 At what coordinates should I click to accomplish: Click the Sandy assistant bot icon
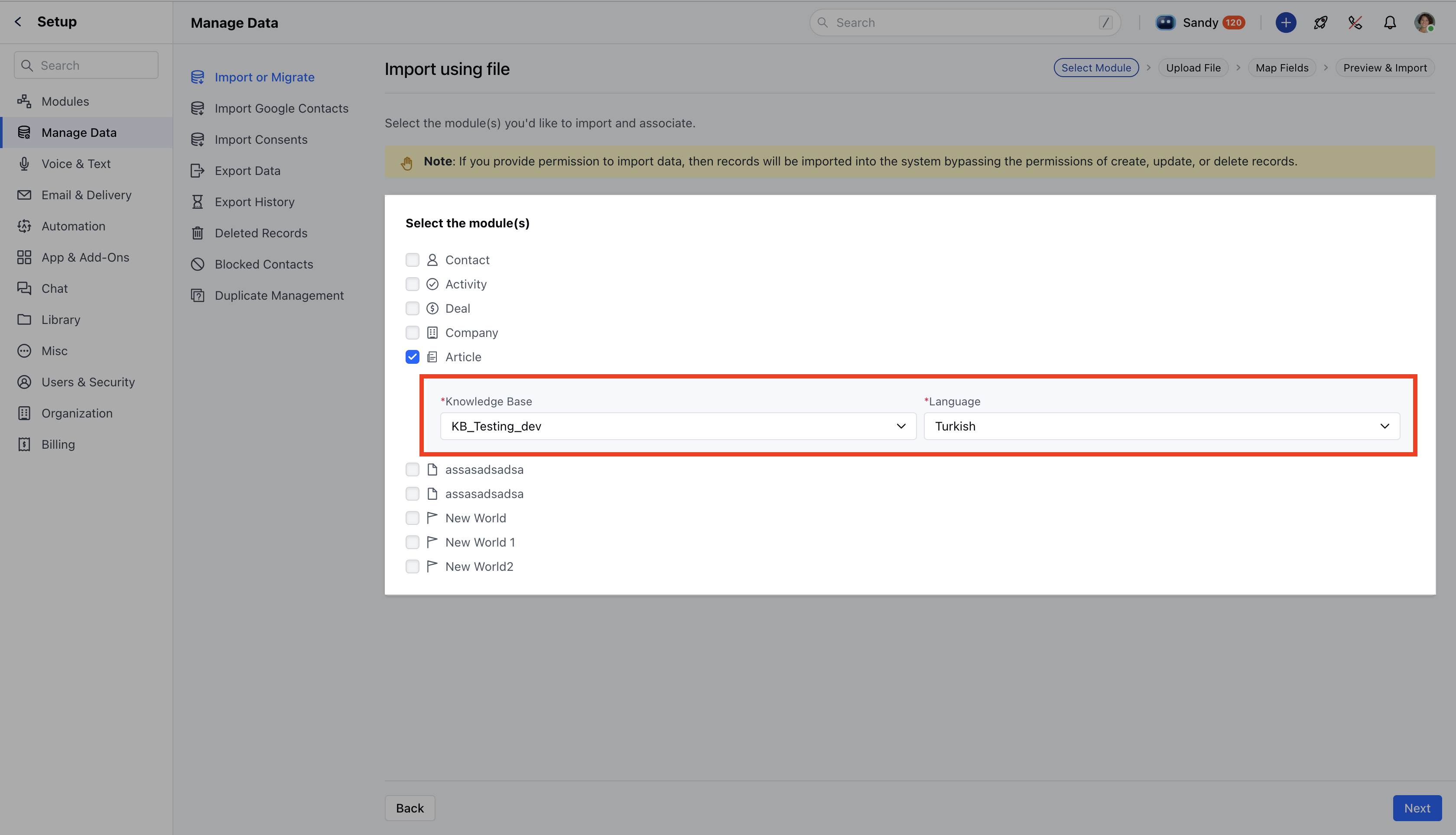tap(1165, 23)
